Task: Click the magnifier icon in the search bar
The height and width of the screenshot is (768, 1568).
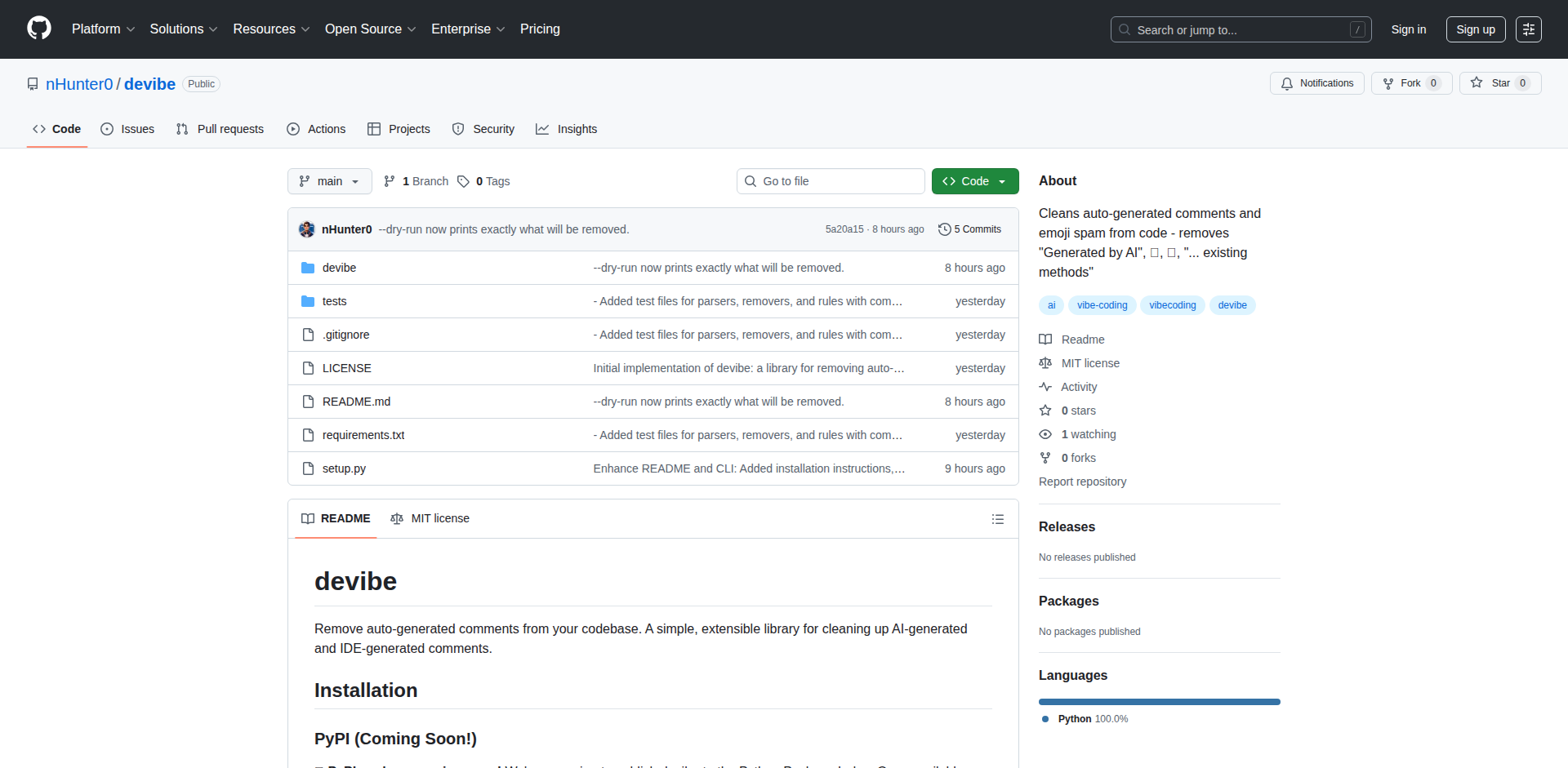Action: (x=1125, y=29)
